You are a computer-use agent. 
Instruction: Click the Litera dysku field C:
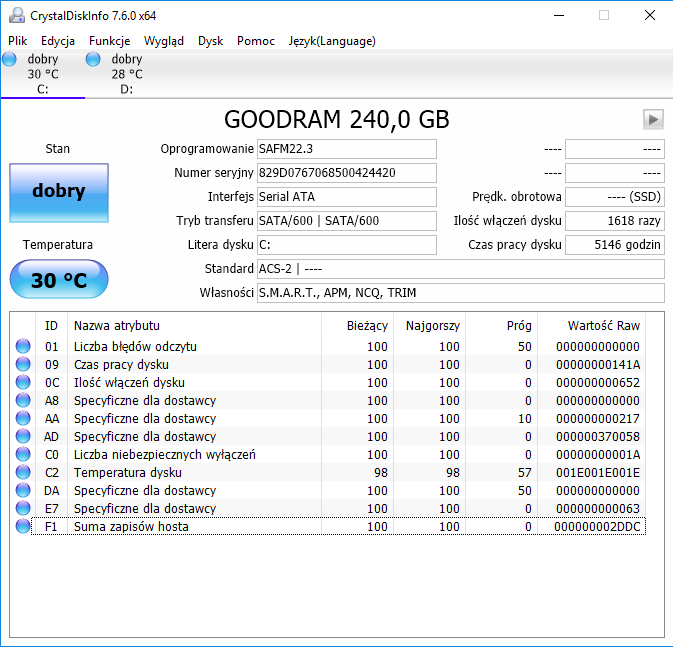347,245
